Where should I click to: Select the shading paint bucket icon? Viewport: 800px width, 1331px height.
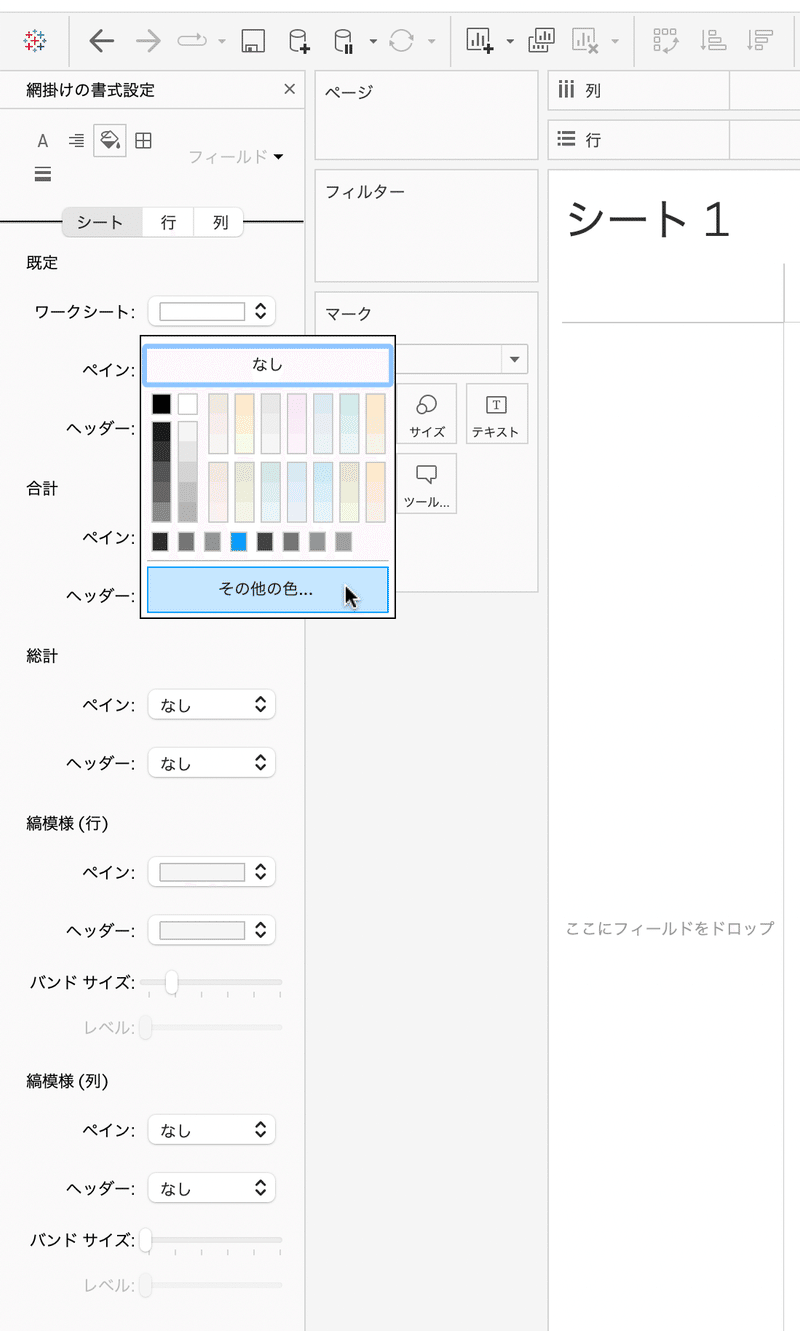click(x=110, y=141)
